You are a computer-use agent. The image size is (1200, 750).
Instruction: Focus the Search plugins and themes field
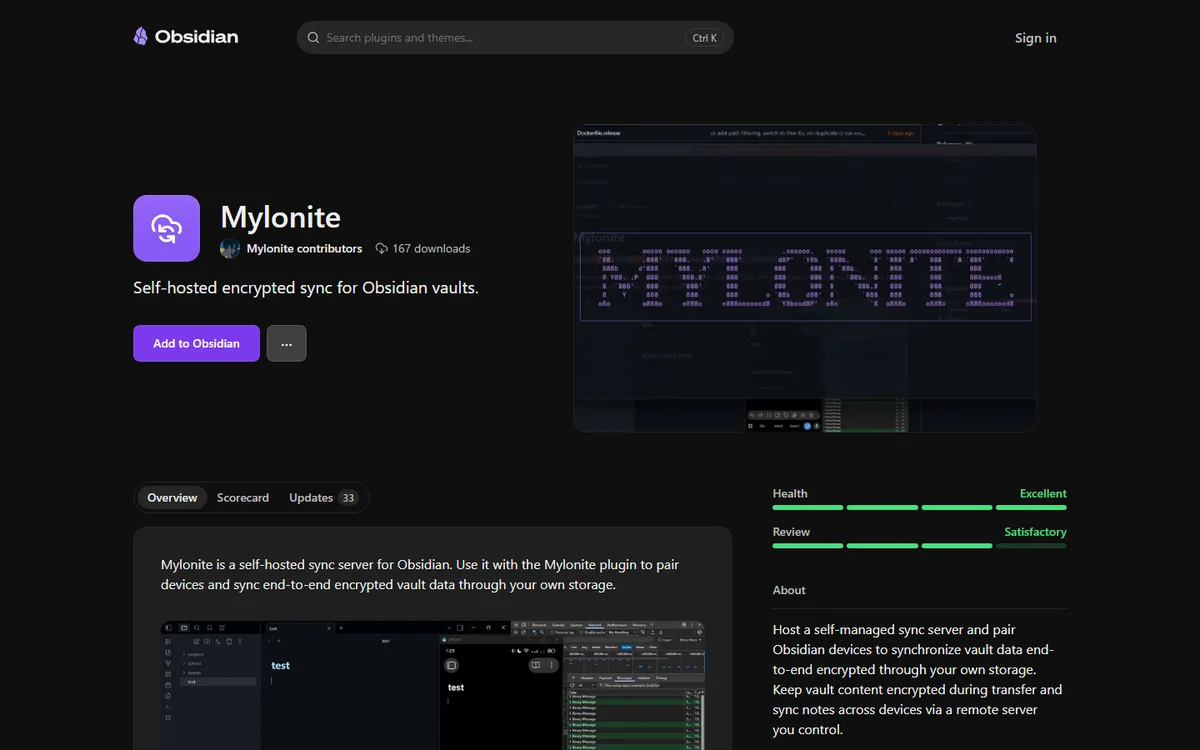[515, 38]
